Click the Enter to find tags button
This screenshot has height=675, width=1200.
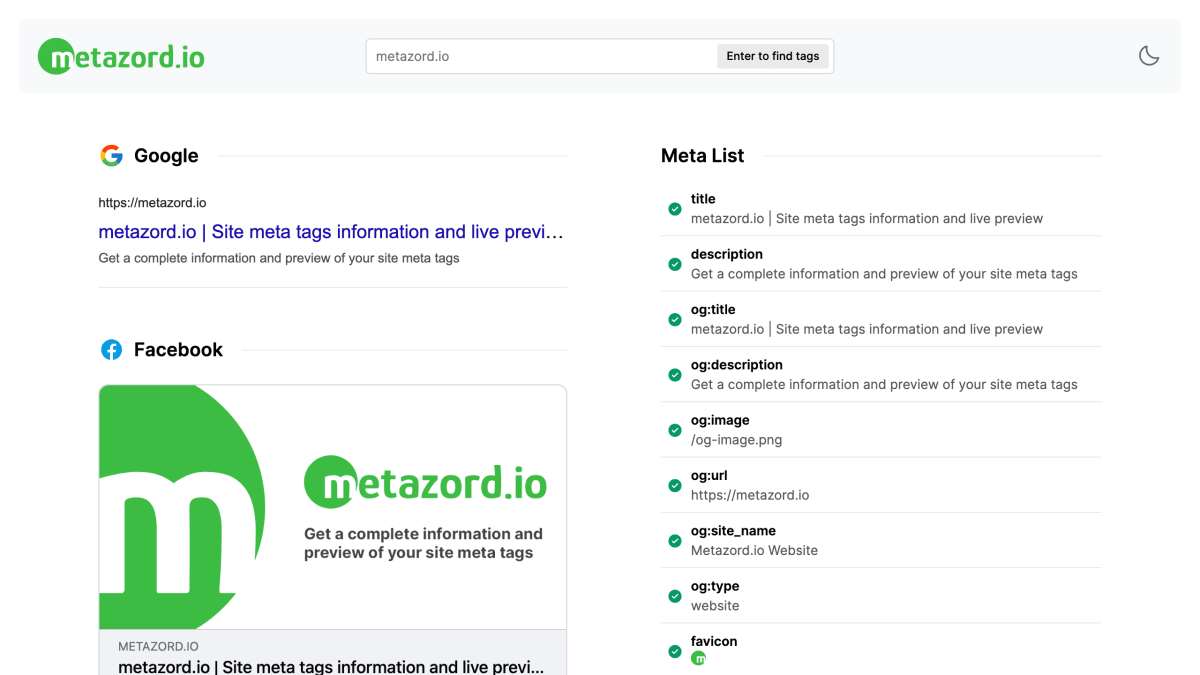(x=772, y=56)
